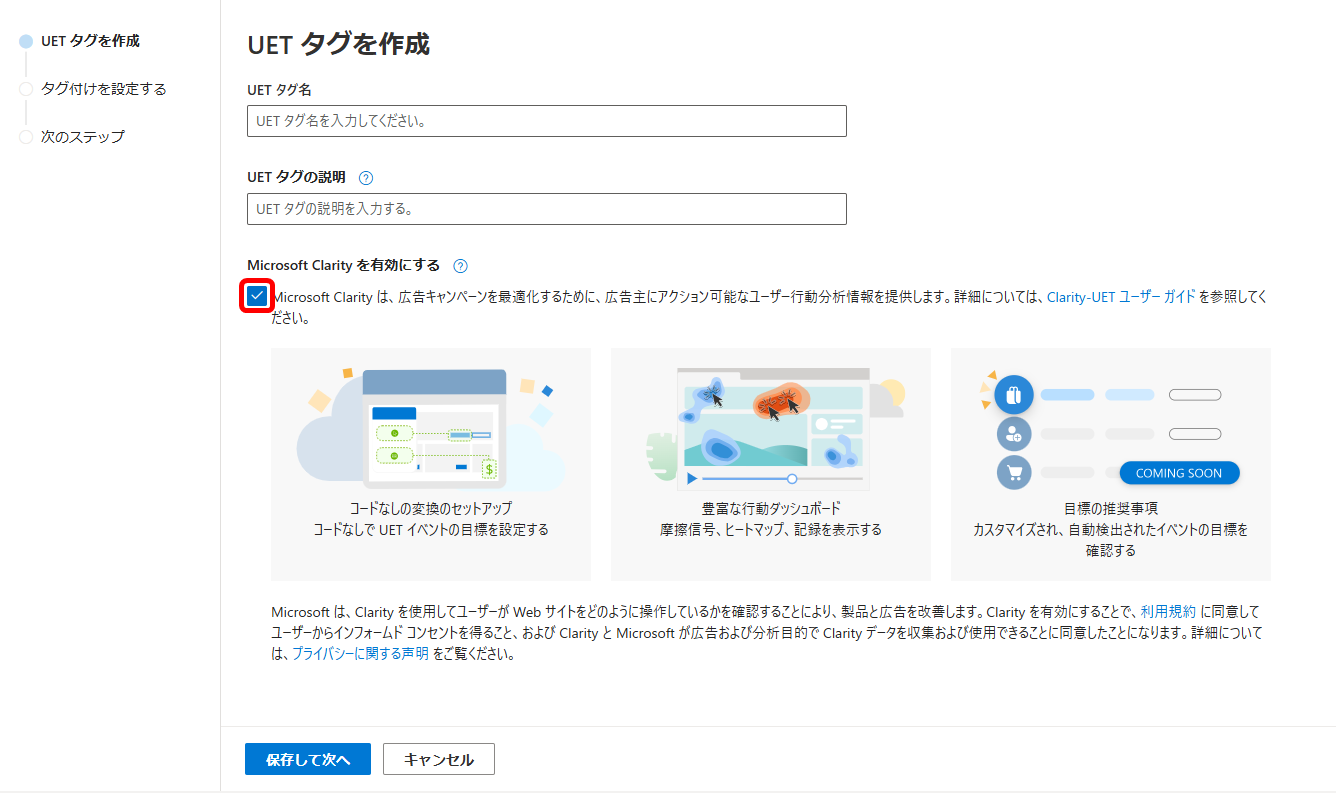1336x793 pixels.
Task: Open the プライバシーに関する声明 link
Action: [360, 655]
